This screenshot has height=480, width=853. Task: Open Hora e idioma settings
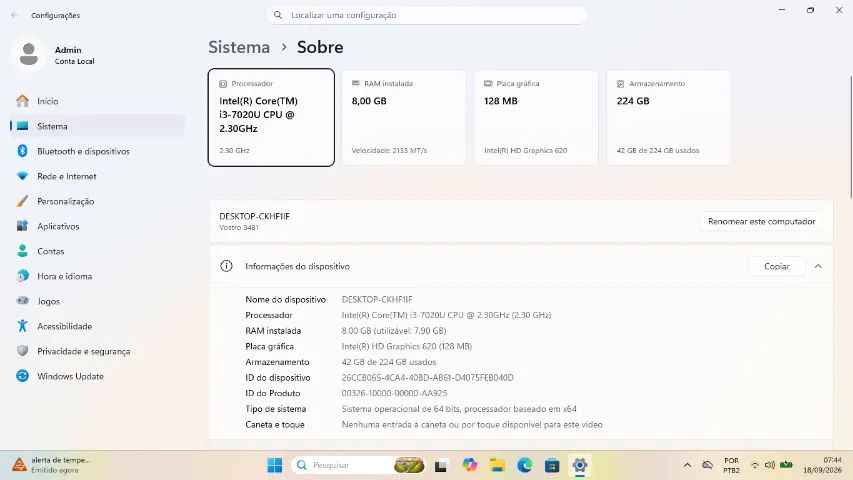pyautogui.click(x=97, y=276)
